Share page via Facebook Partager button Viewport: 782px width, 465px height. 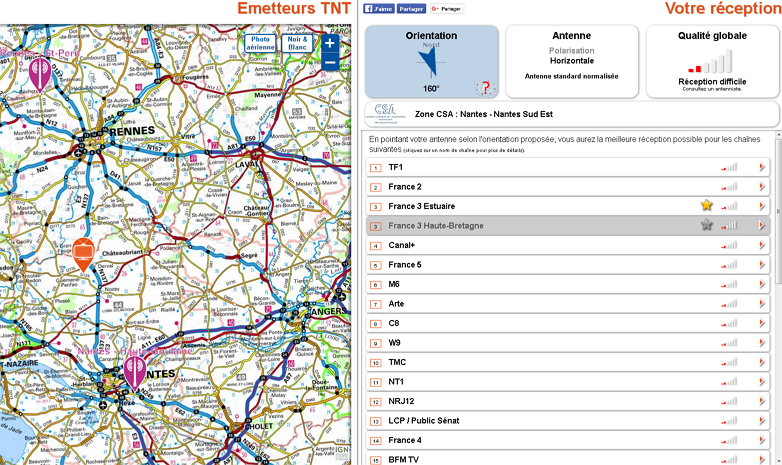click(x=411, y=8)
